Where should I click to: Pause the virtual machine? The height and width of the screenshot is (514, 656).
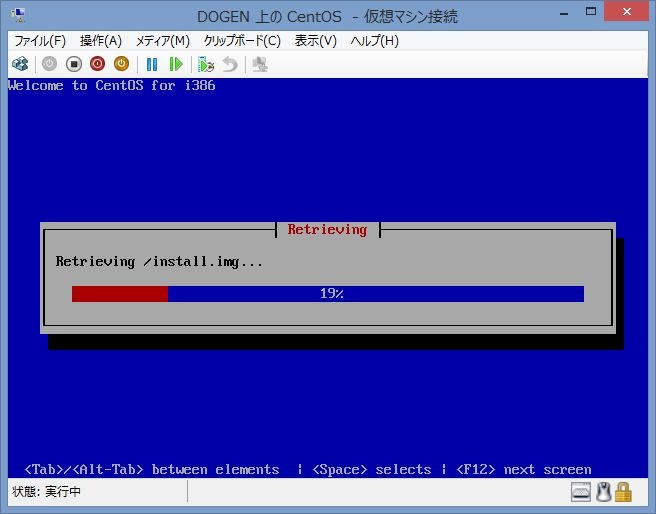coord(152,64)
